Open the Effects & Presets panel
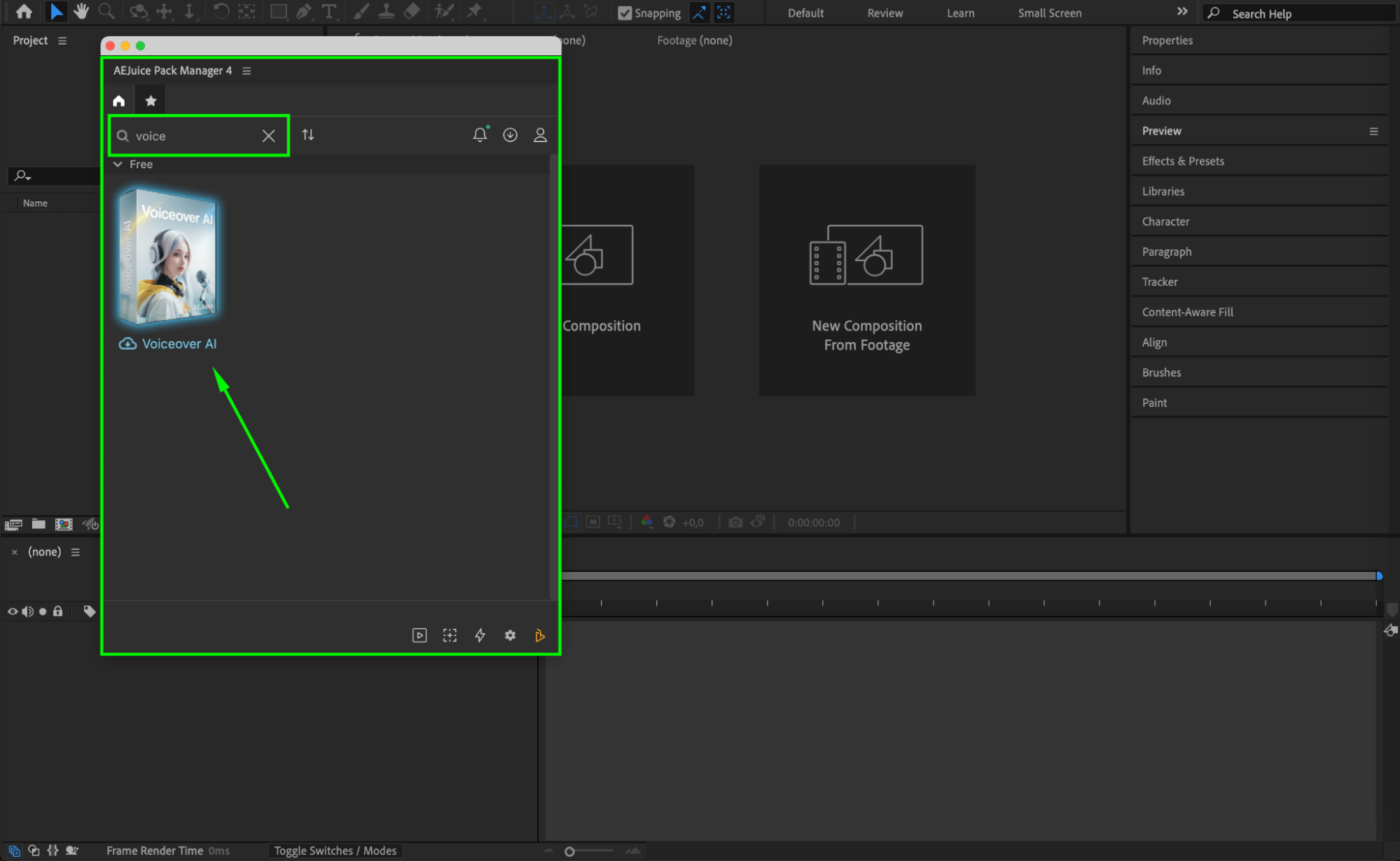 pyautogui.click(x=1183, y=161)
